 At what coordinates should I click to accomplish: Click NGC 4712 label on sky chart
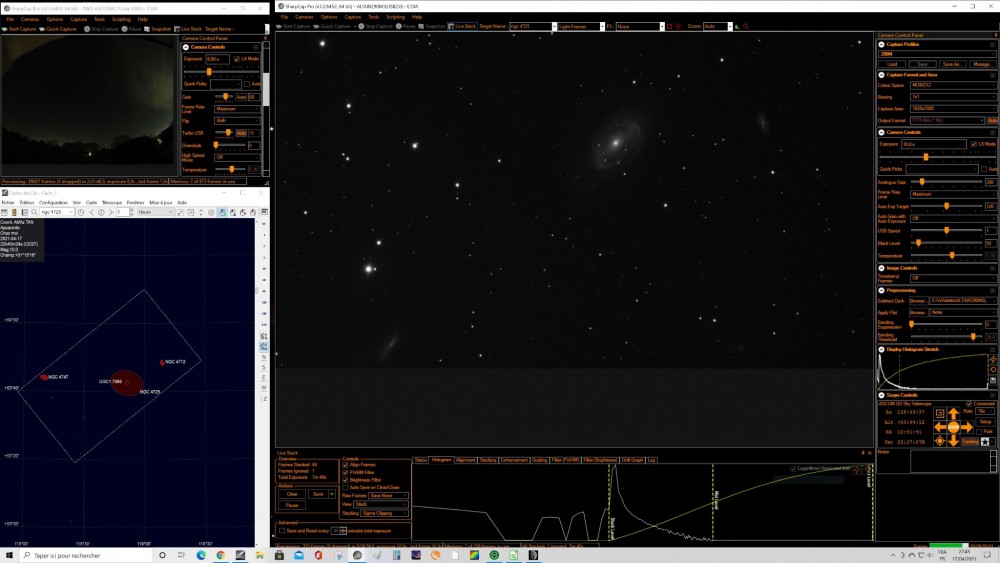click(175, 362)
